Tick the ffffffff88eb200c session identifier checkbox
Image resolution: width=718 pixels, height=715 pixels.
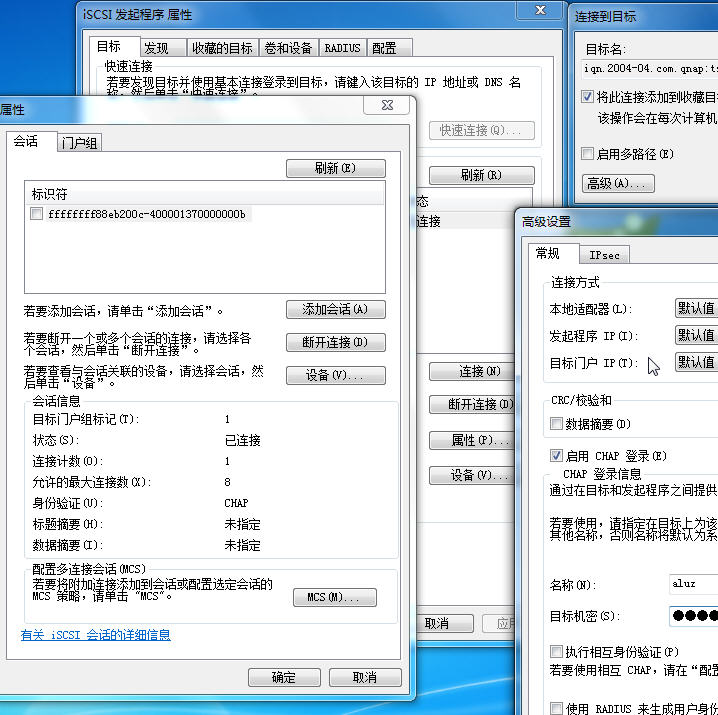coord(37,214)
